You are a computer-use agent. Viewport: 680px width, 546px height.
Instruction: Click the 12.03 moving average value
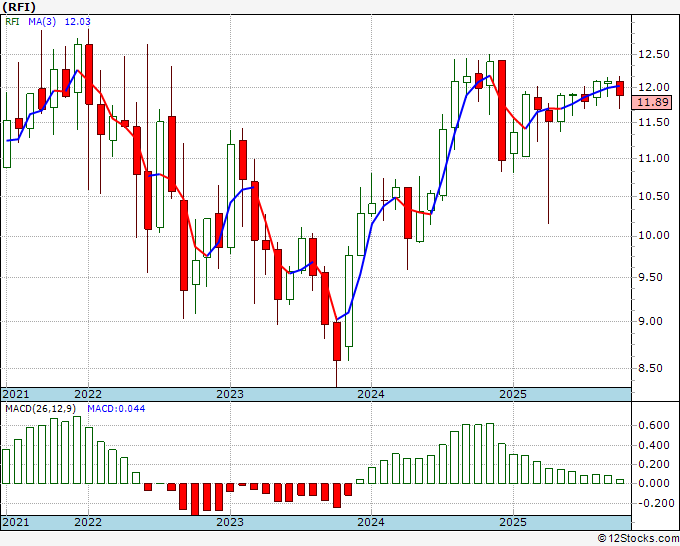78,21
